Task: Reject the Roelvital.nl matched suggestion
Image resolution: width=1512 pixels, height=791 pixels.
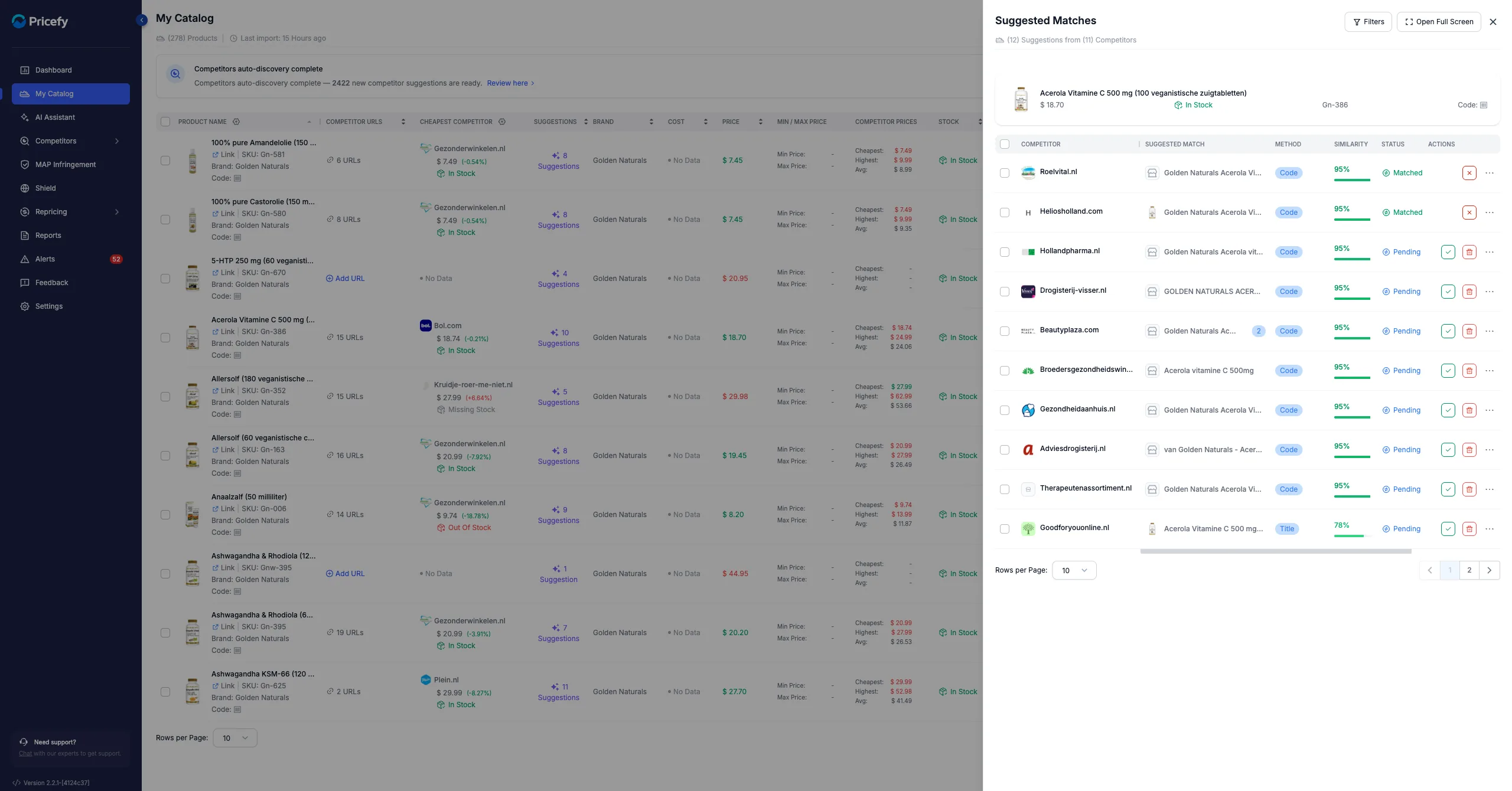Action: point(1469,173)
